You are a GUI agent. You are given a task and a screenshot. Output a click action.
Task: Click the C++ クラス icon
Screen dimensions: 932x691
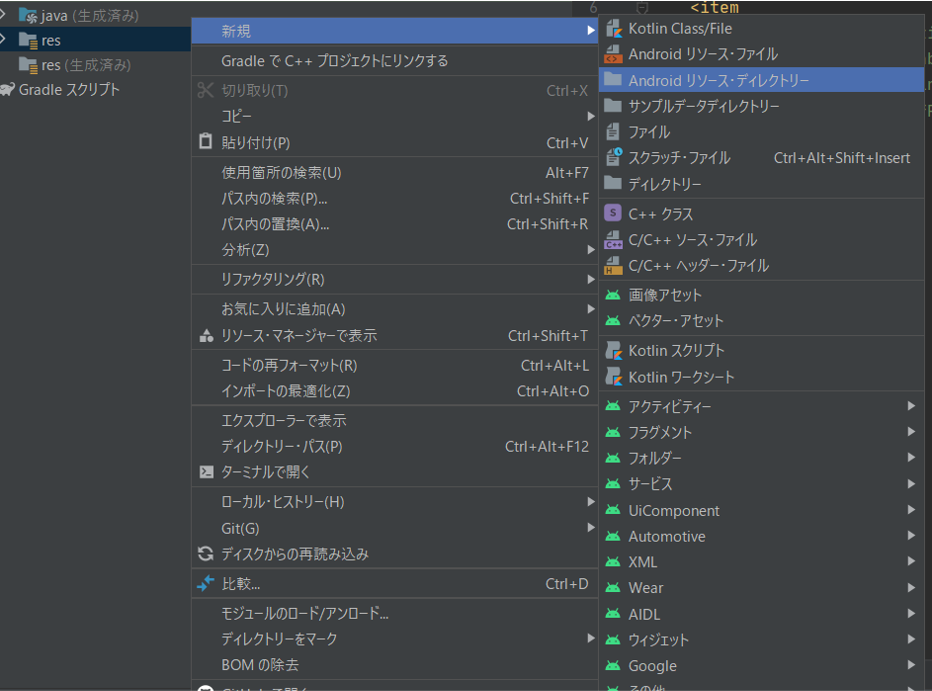613,213
